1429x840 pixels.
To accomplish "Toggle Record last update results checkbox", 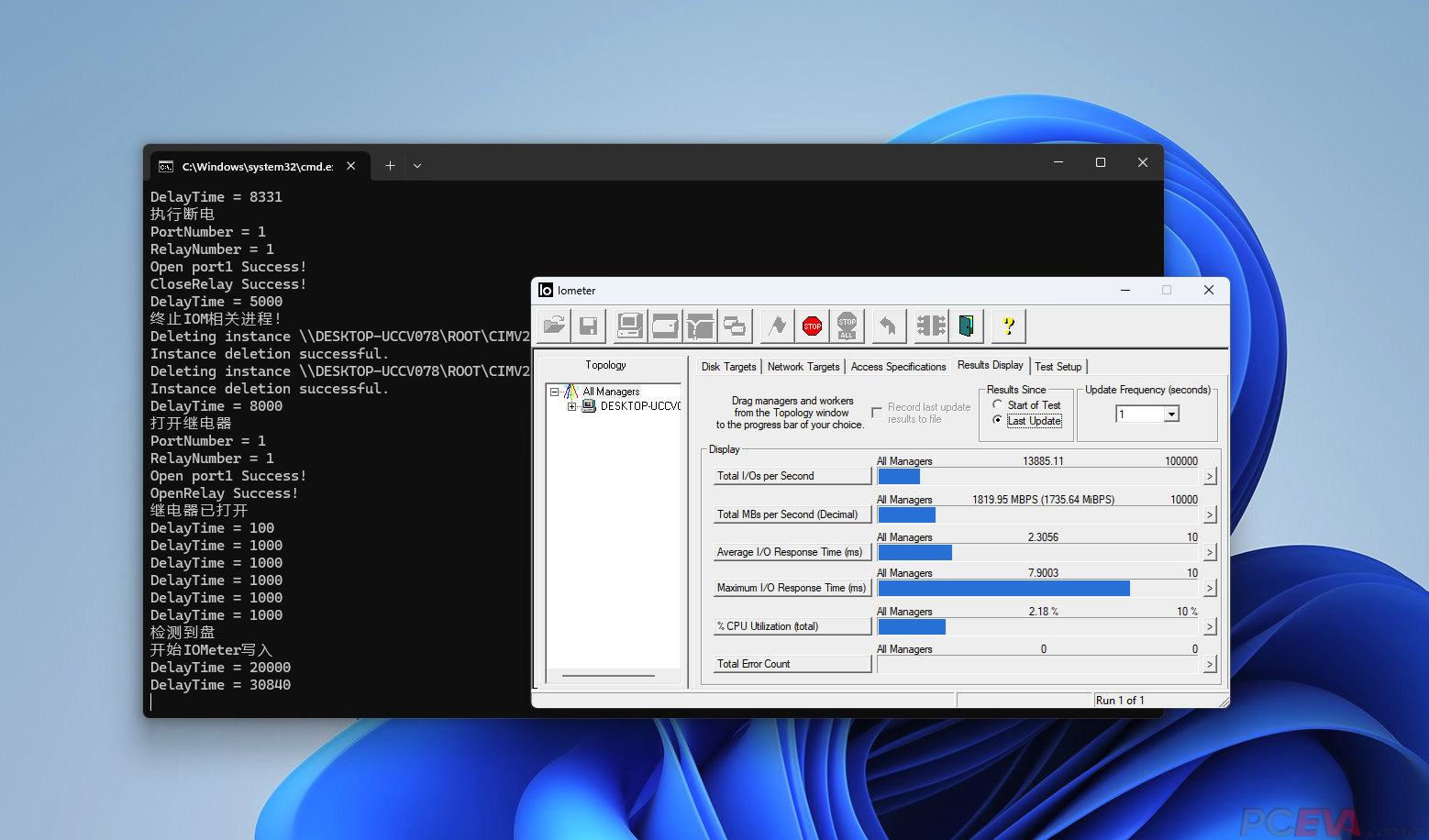I will 877,413.
